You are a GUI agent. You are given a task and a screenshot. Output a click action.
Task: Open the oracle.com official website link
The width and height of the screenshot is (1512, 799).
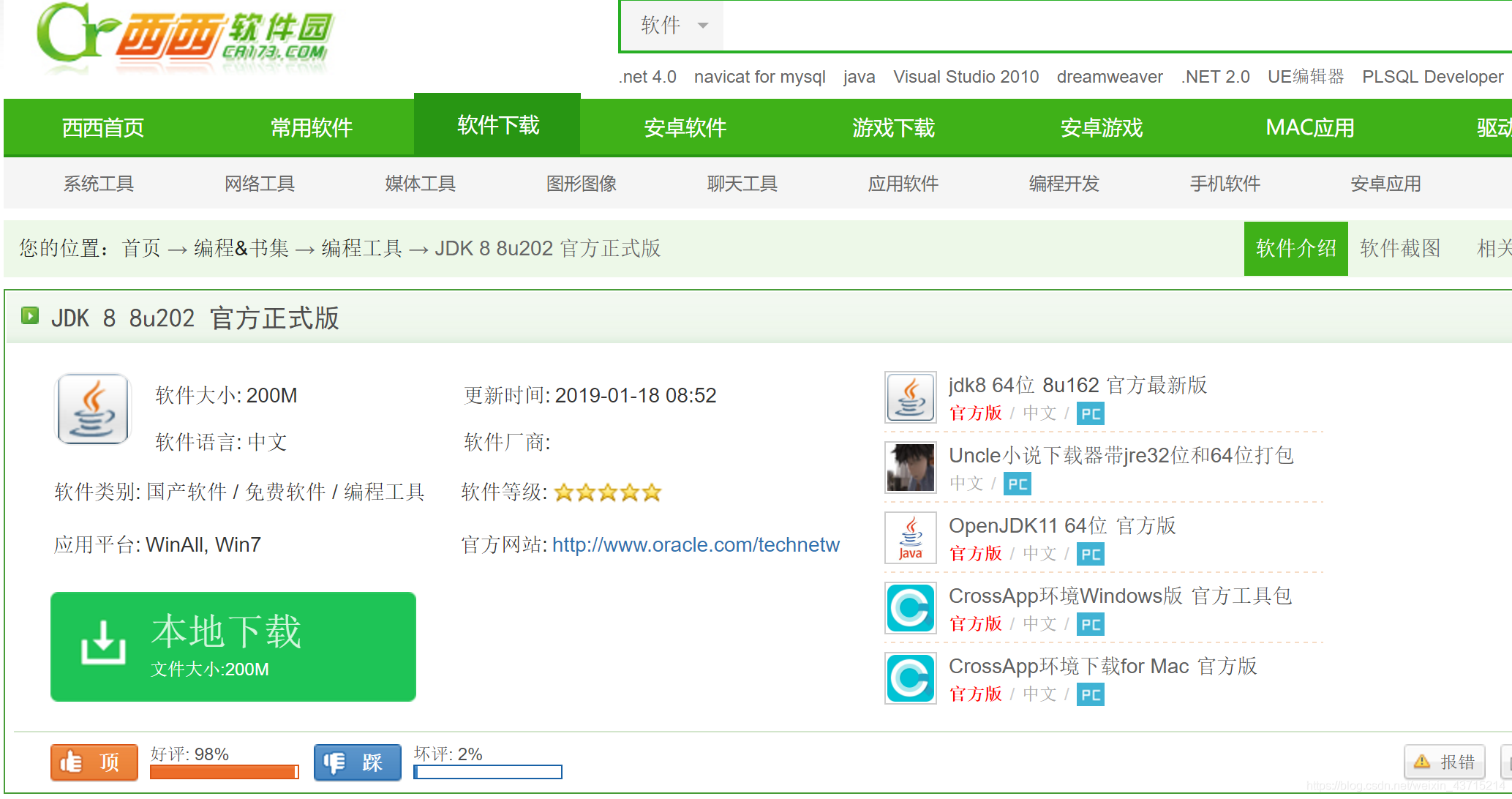click(x=695, y=544)
